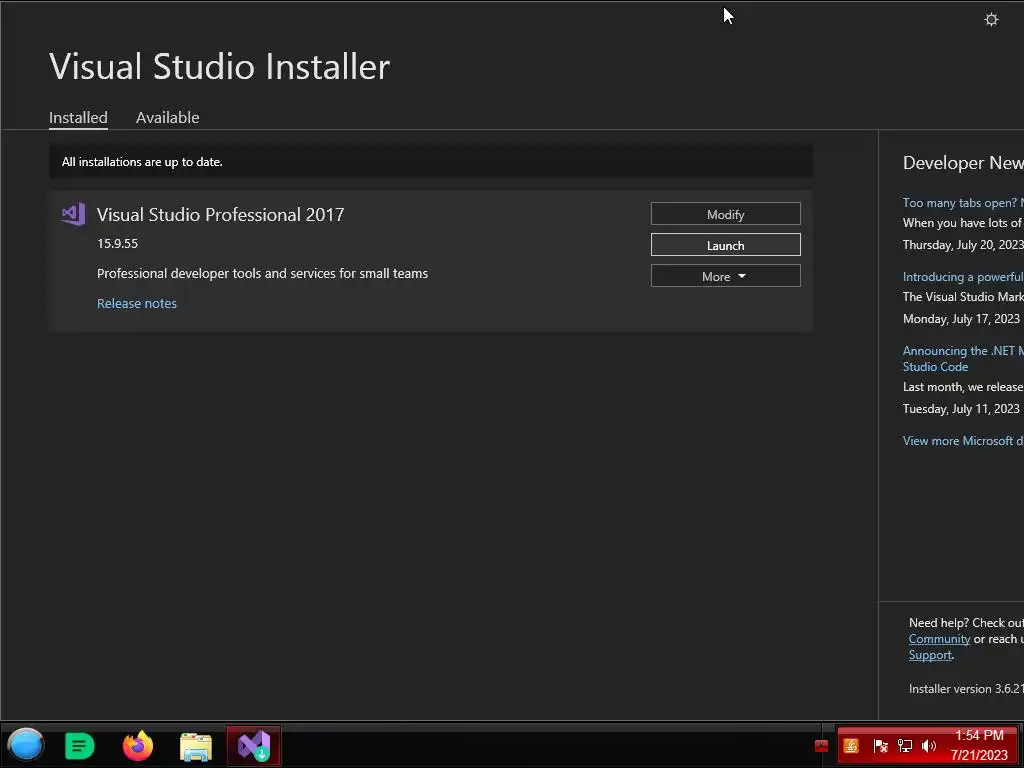Viewport: 1024px width, 768px height.
Task: Click 'All installations are up to date.' message
Action: click(142, 162)
